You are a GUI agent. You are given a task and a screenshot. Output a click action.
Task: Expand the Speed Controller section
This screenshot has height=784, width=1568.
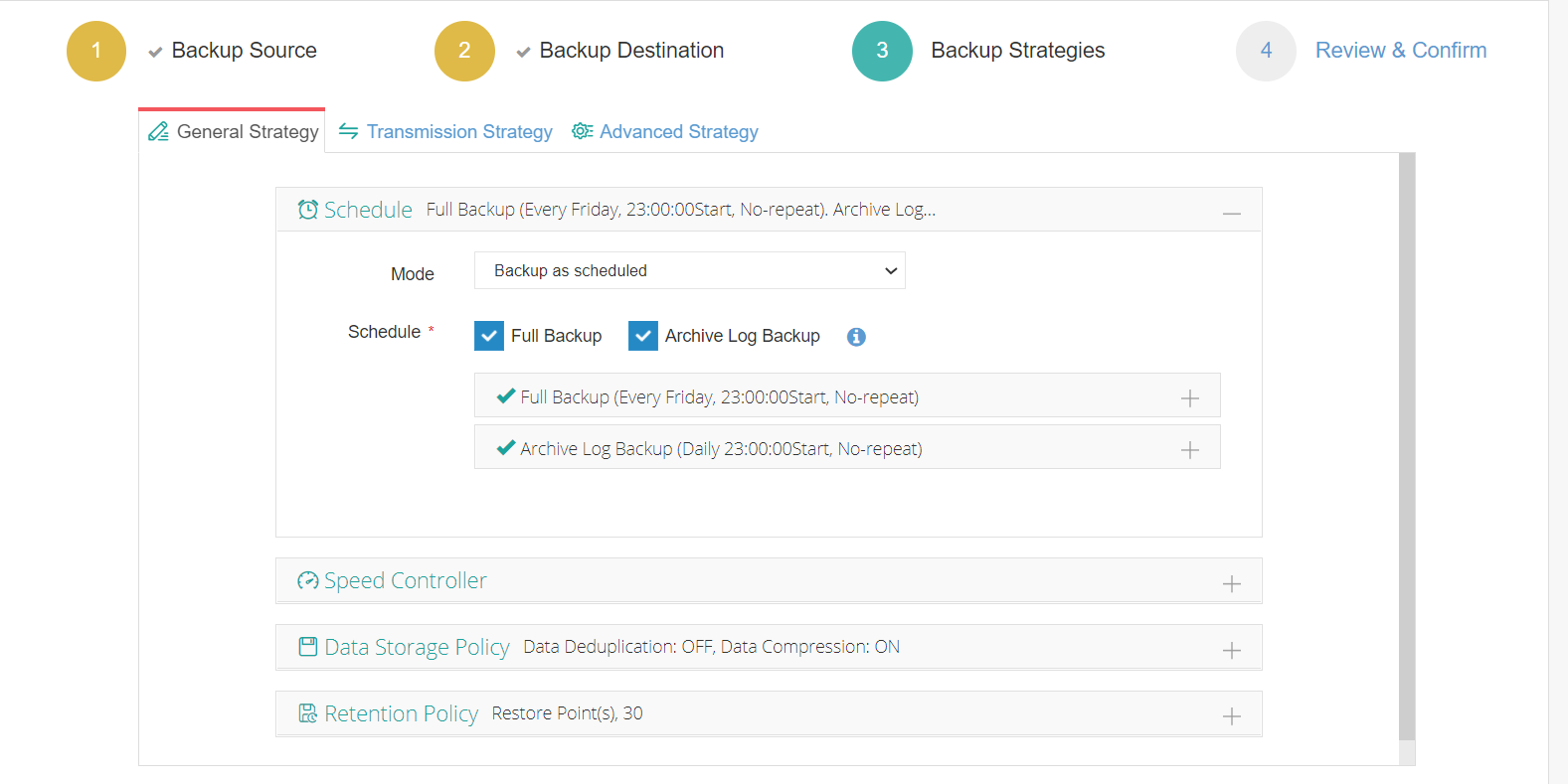pos(1232,584)
